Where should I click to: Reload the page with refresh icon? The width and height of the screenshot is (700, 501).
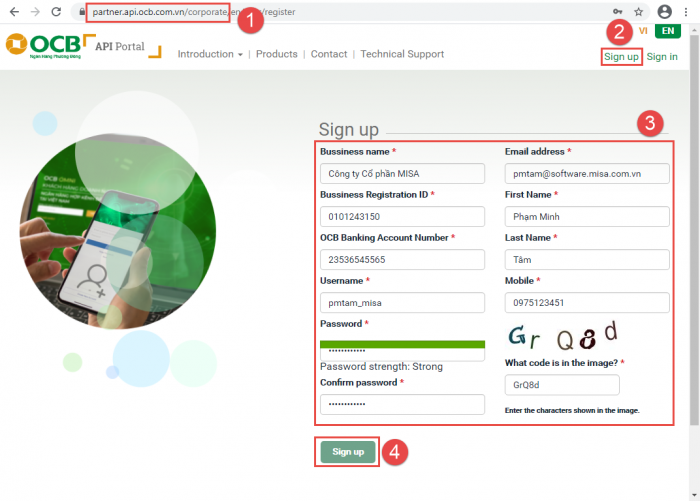point(58,12)
